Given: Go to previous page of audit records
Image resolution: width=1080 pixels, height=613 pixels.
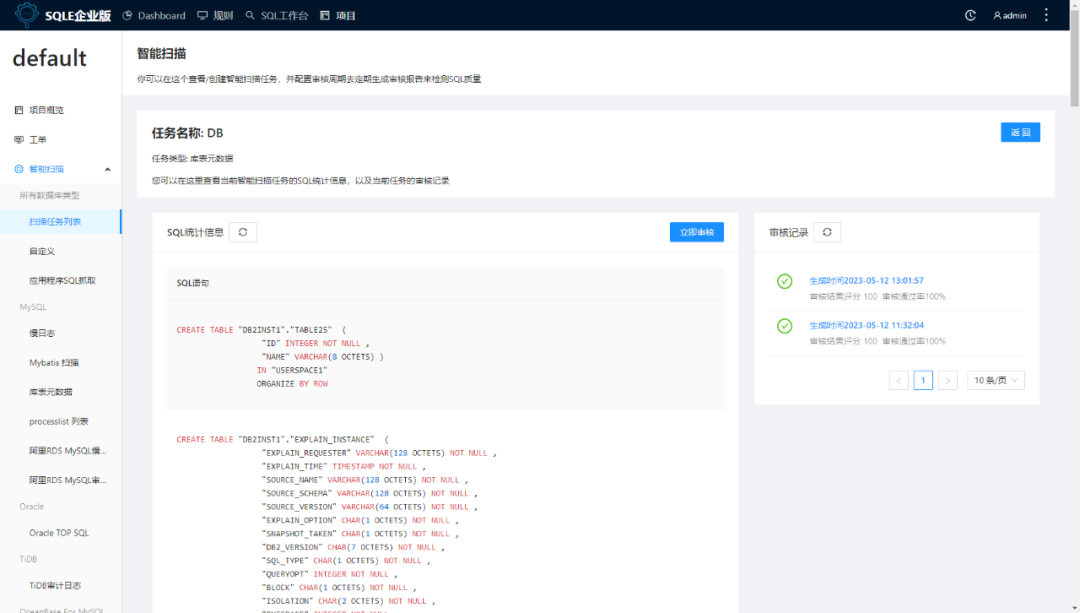Looking at the screenshot, I should (x=899, y=380).
